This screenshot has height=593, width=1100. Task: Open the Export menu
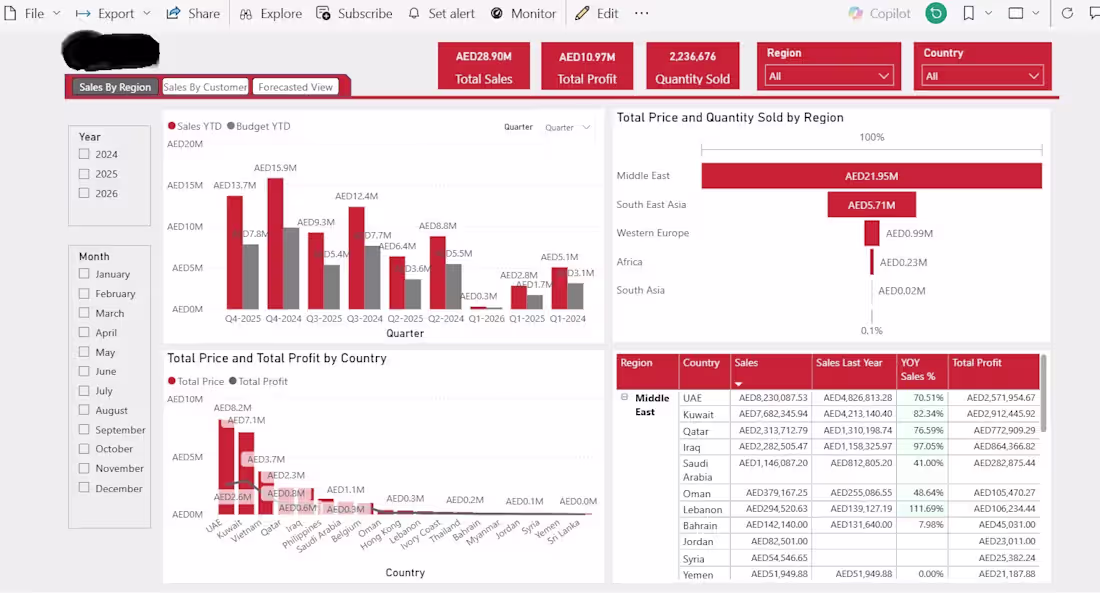pyautogui.click(x=113, y=13)
